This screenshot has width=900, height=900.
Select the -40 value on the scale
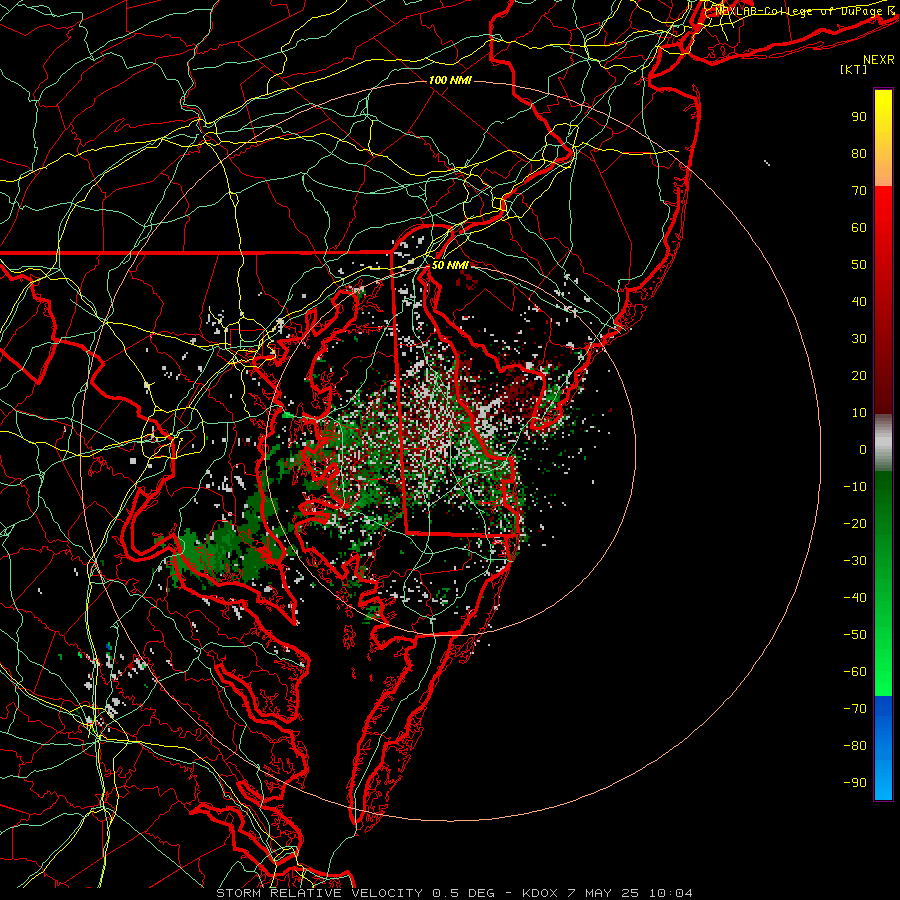[855, 598]
